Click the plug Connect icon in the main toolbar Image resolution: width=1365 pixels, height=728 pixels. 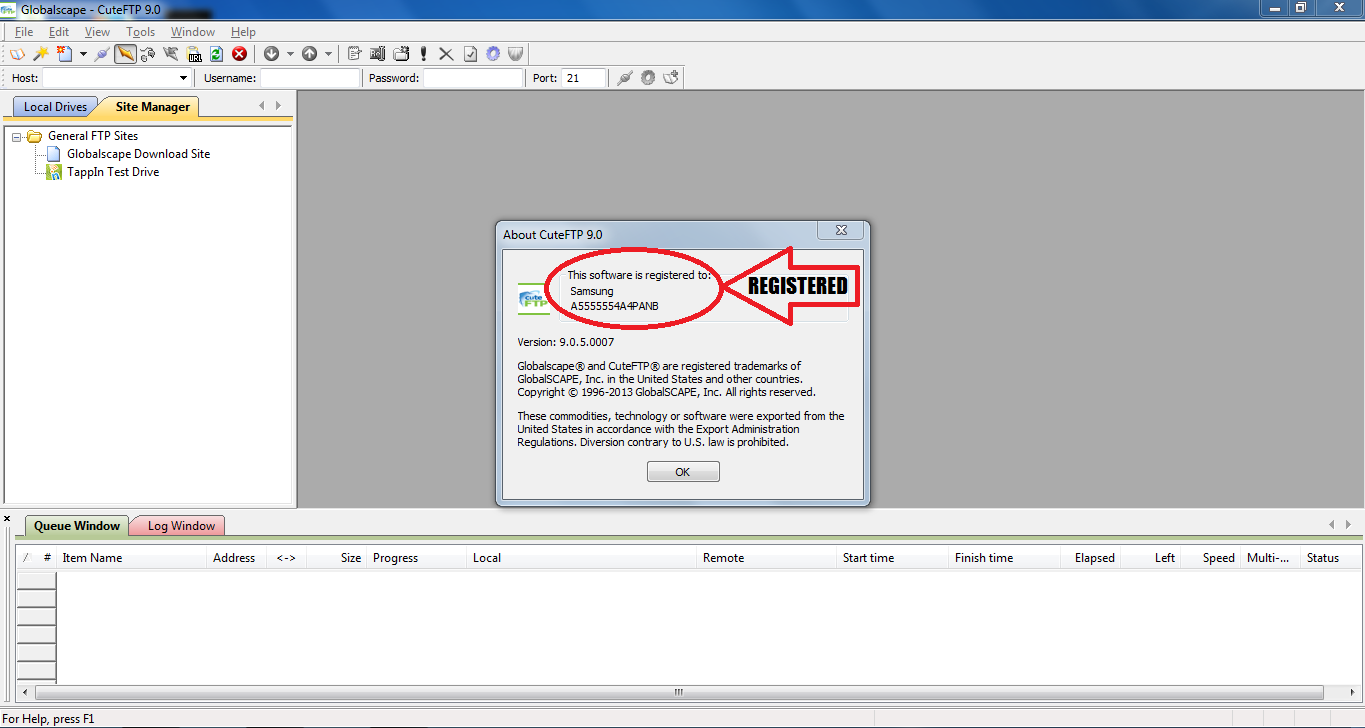[x=102, y=54]
